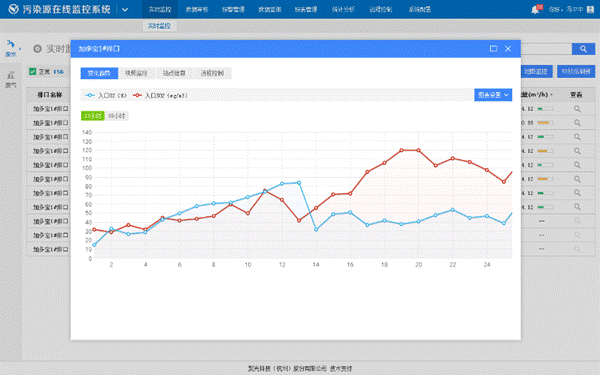Select the 废水 wastewater sidebar icon

pos(11,48)
